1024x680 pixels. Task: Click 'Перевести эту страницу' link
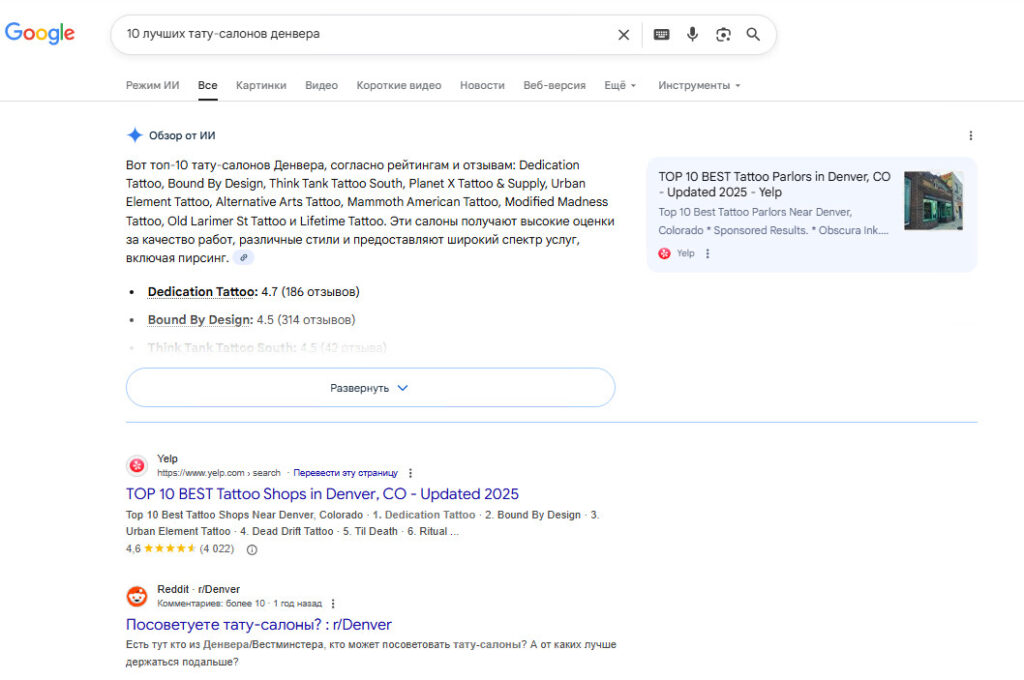point(345,473)
